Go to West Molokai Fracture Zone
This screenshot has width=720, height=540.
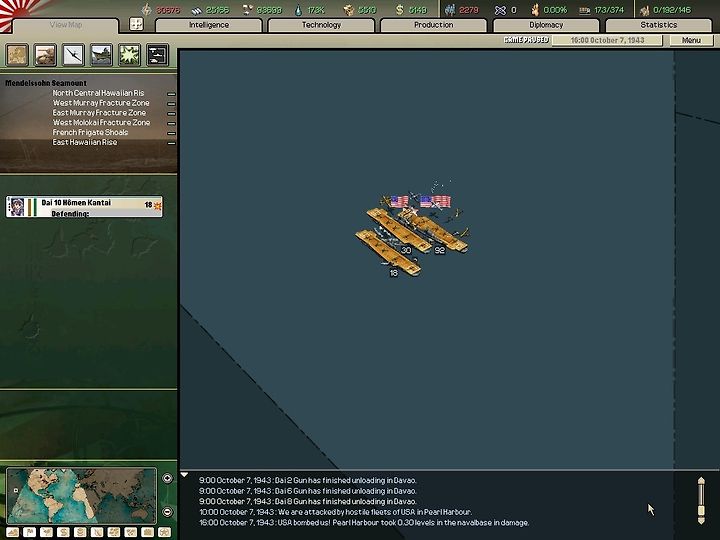101,123
